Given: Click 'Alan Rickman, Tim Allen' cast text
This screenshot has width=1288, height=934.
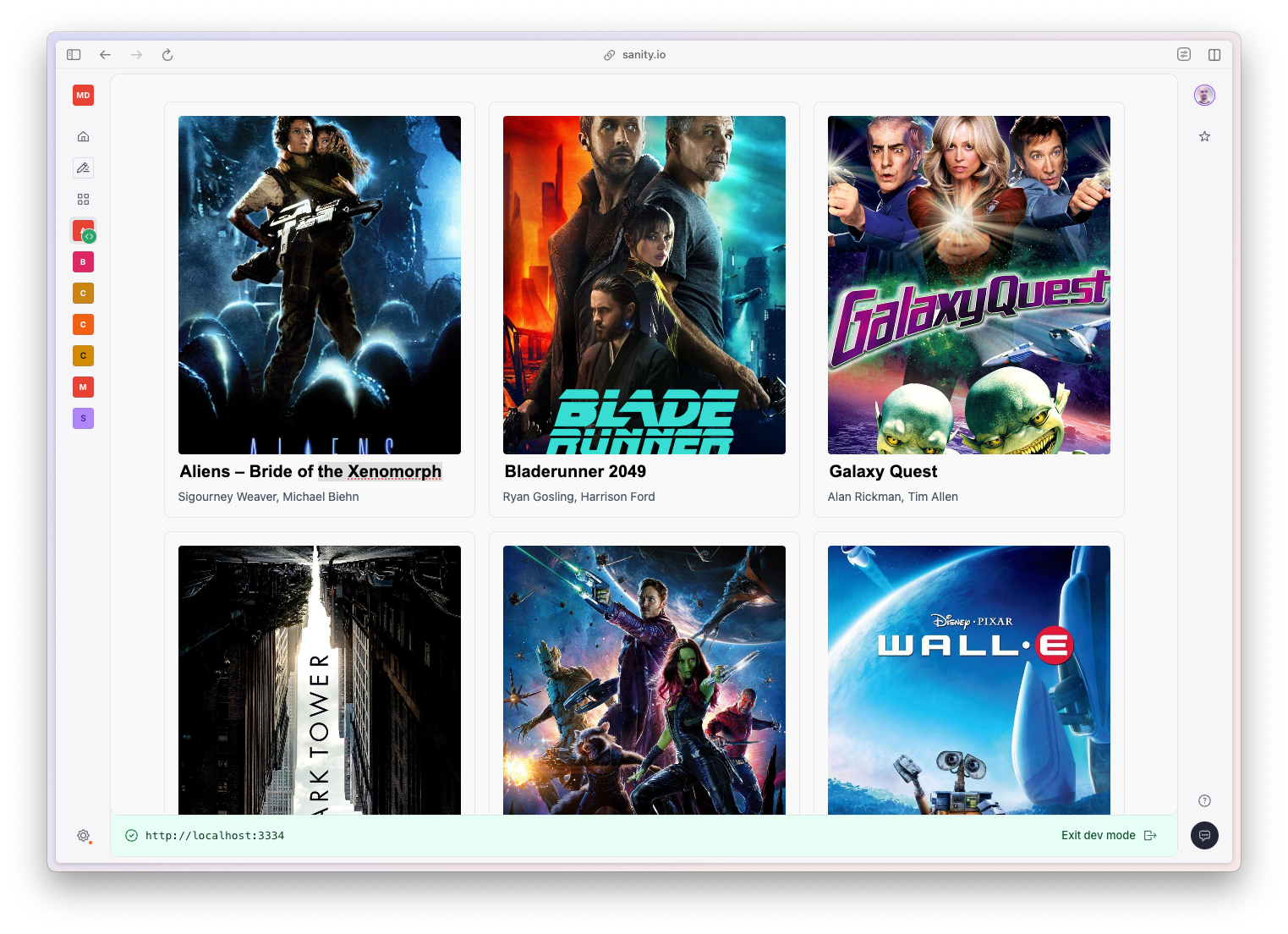Looking at the screenshot, I should point(892,497).
